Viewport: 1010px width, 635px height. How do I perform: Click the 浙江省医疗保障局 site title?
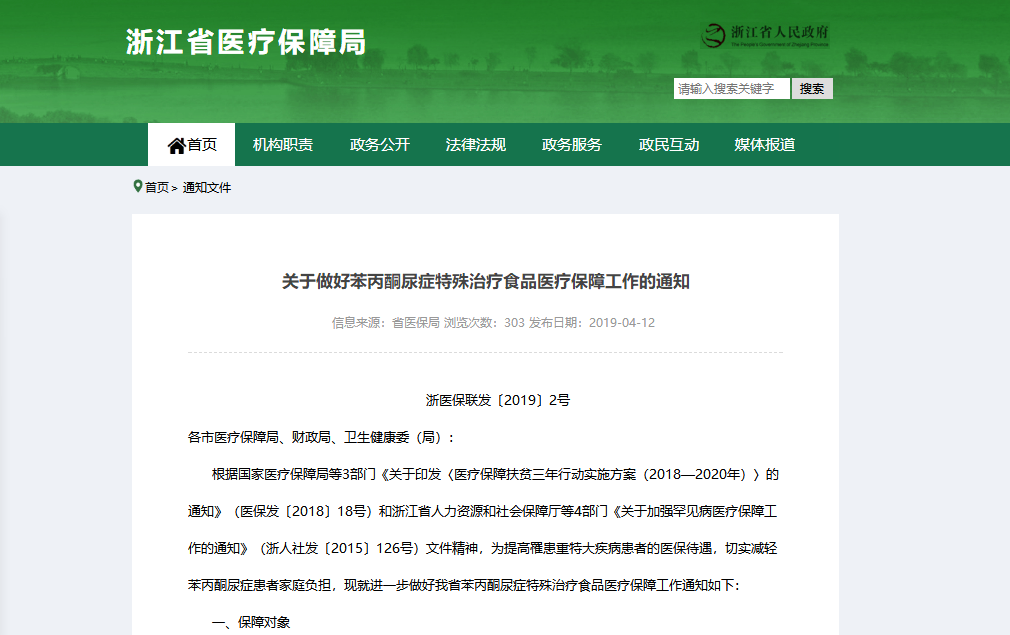pos(246,43)
